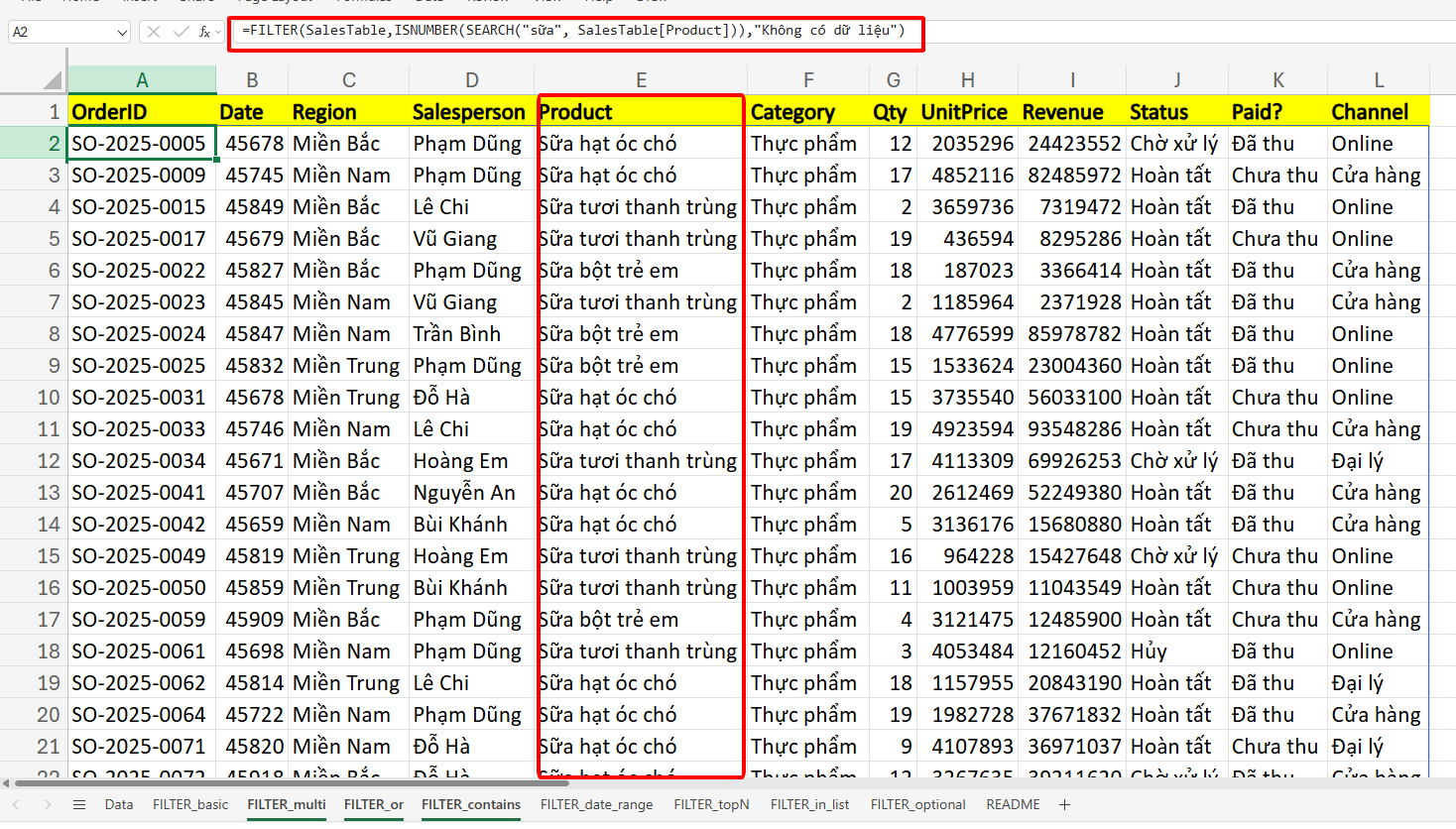This screenshot has height=829, width=1456.
Task: Expand the Name Box dropdown arrow
Action: pos(122,32)
